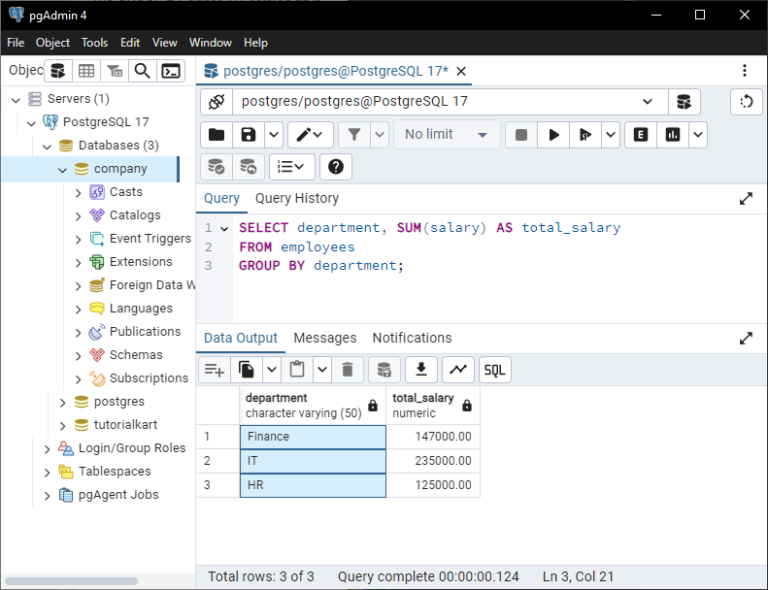Image resolution: width=768 pixels, height=590 pixels.
Task: Click the Explain Analyze button
Action: (672, 135)
